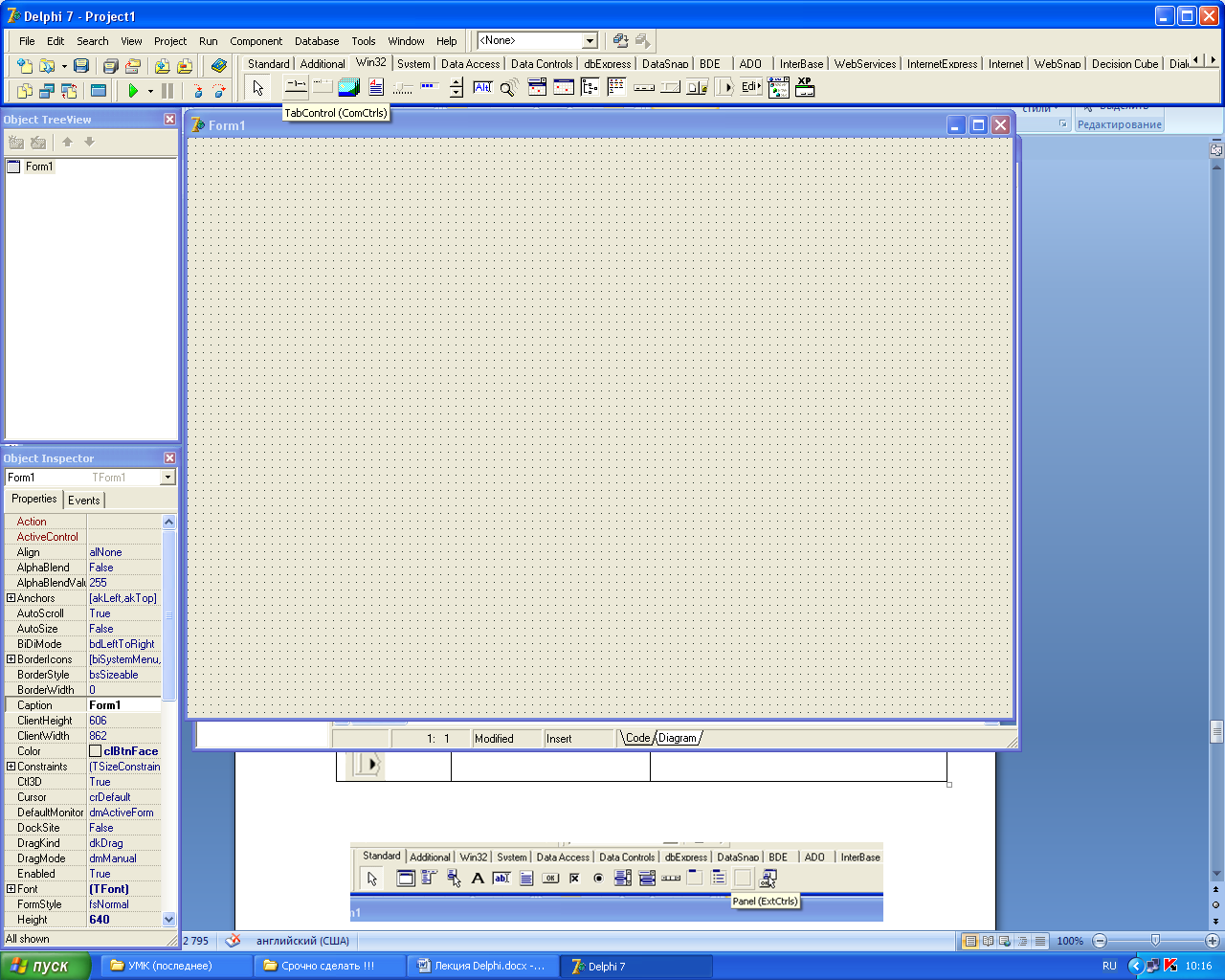The width and height of the screenshot is (1225, 980).
Task: Expand the Anchors property
Action: 11,598
